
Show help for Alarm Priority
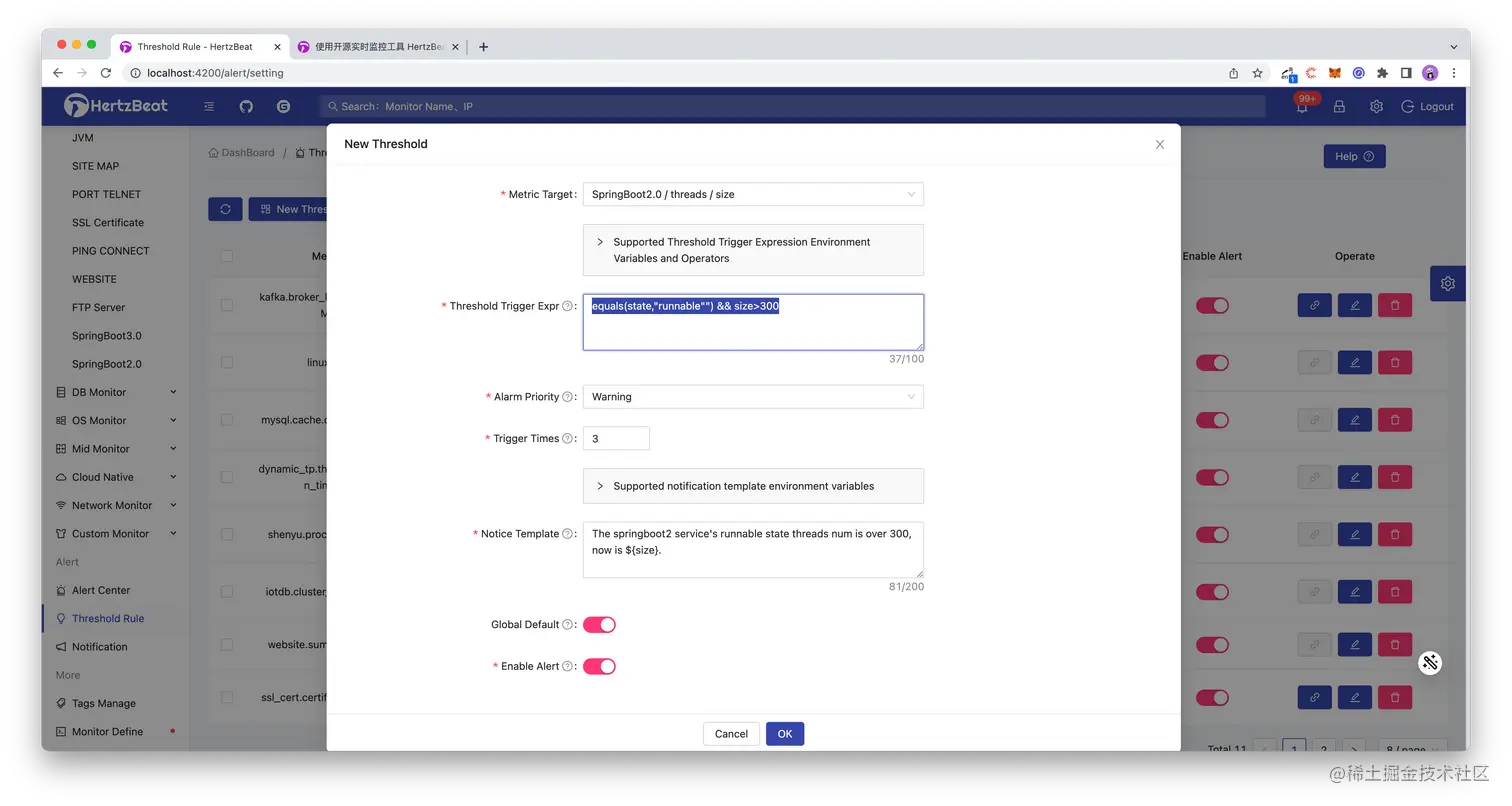click(x=567, y=397)
